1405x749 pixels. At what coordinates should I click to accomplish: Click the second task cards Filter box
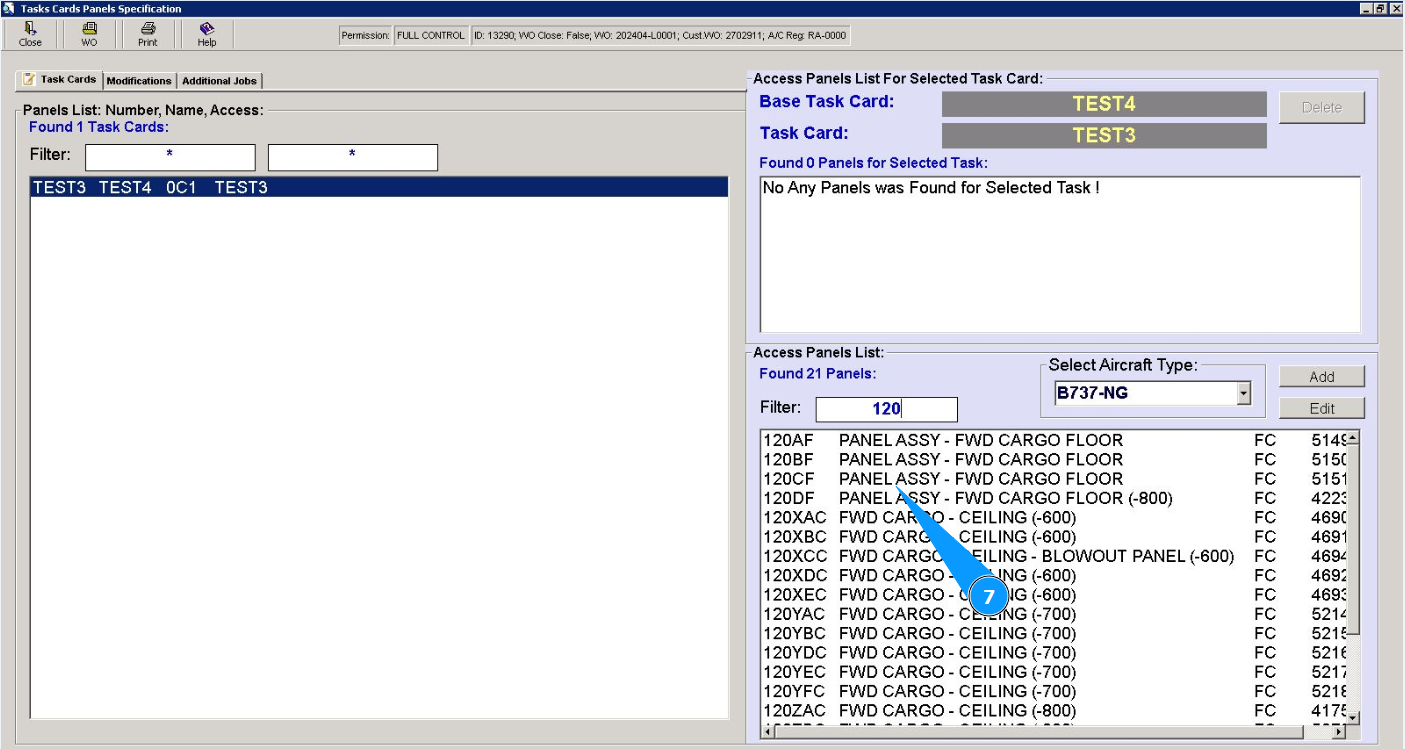[x=353, y=157]
